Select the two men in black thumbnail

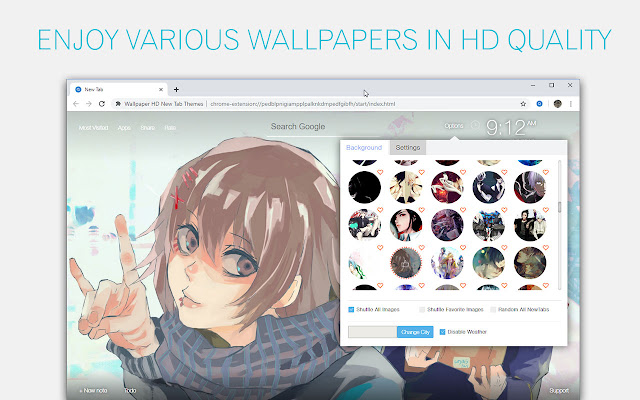(530, 225)
